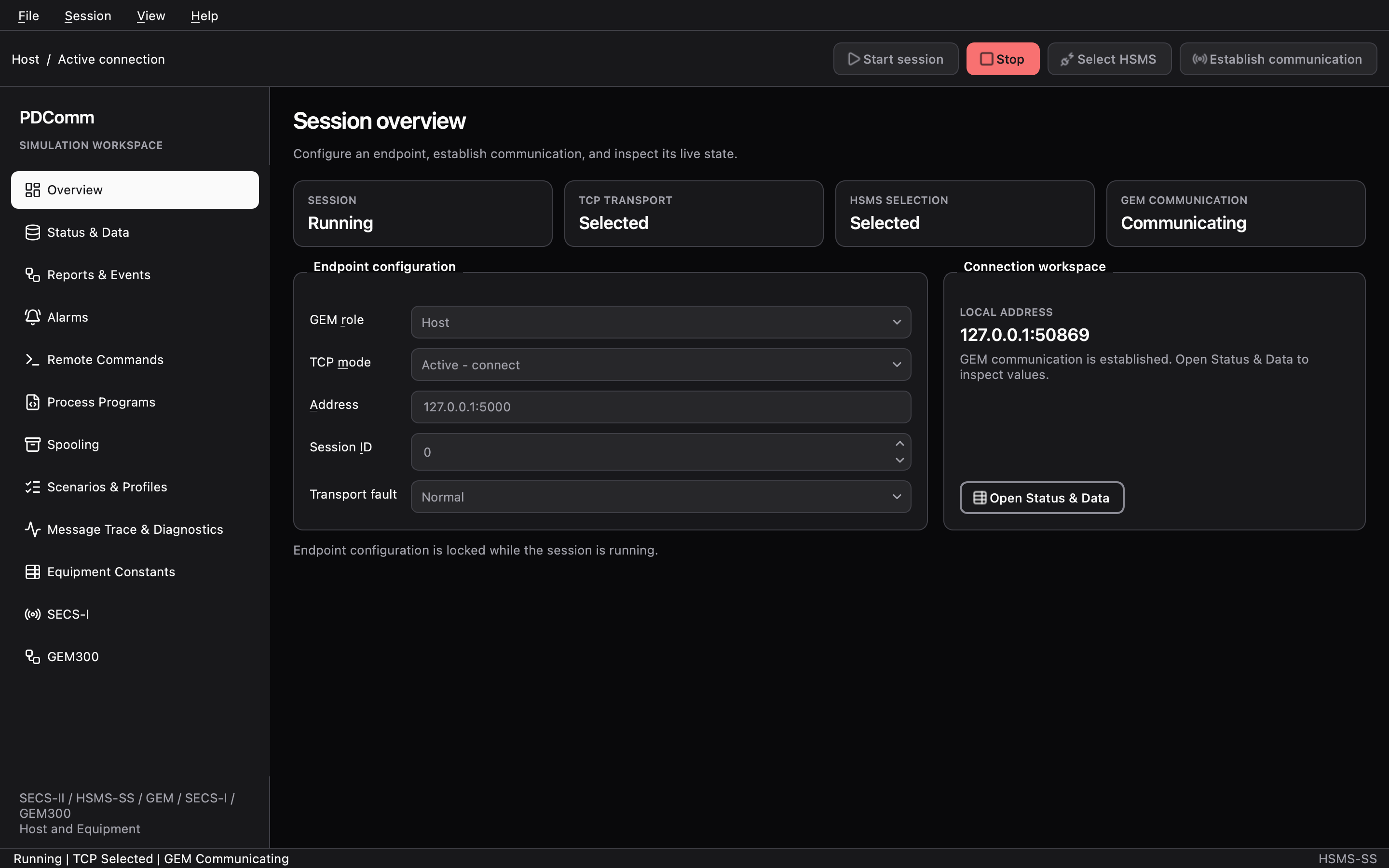Click the HSMS-SS status bar label

tap(1347, 859)
